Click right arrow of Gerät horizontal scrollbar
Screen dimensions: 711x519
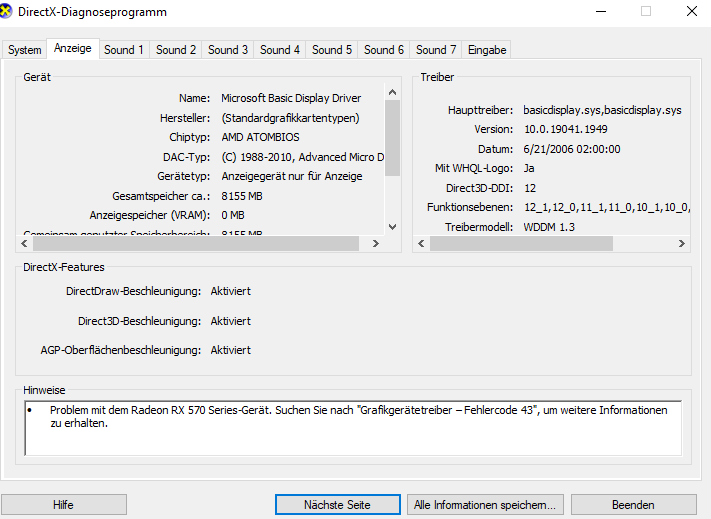click(375, 243)
